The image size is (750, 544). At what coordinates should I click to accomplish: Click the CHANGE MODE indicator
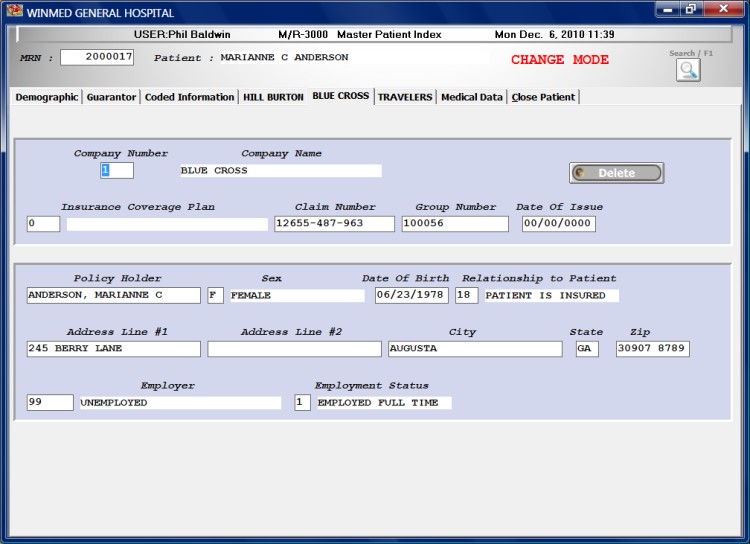click(560, 60)
